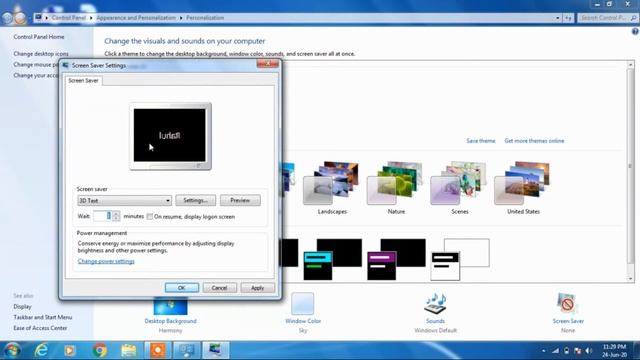
Task: Go to Control Panel Home
Action: click(x=39, y=37)
